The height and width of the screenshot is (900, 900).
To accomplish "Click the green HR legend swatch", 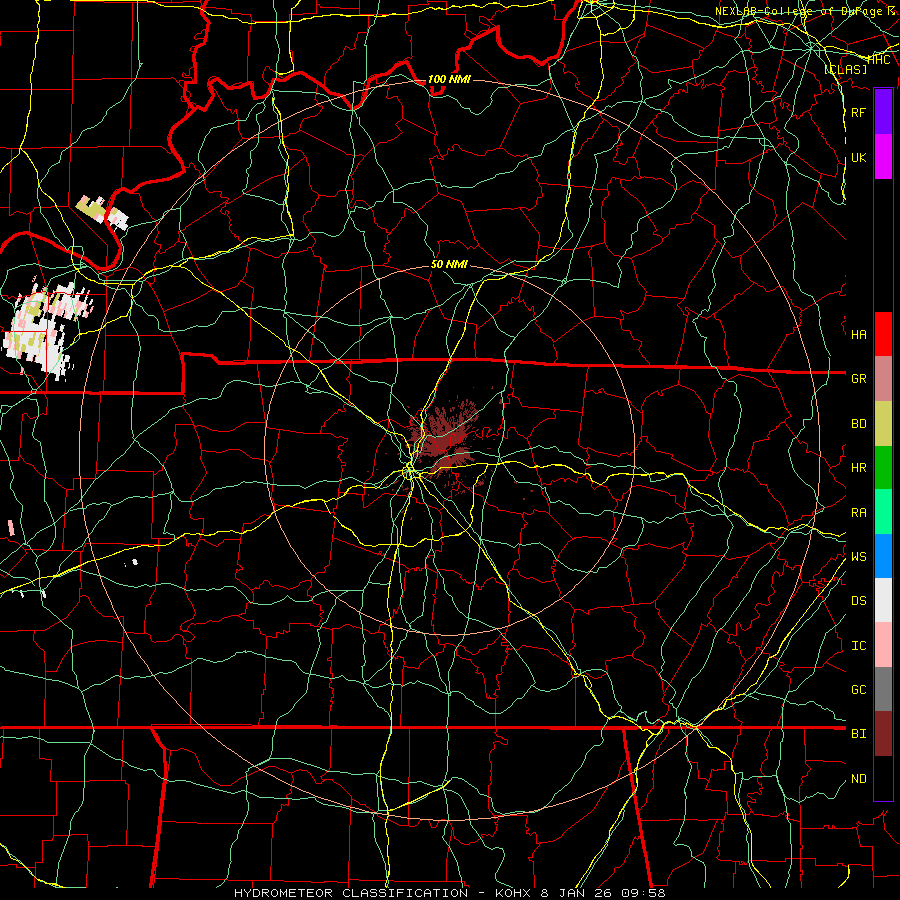I will [x=883, y=468].
